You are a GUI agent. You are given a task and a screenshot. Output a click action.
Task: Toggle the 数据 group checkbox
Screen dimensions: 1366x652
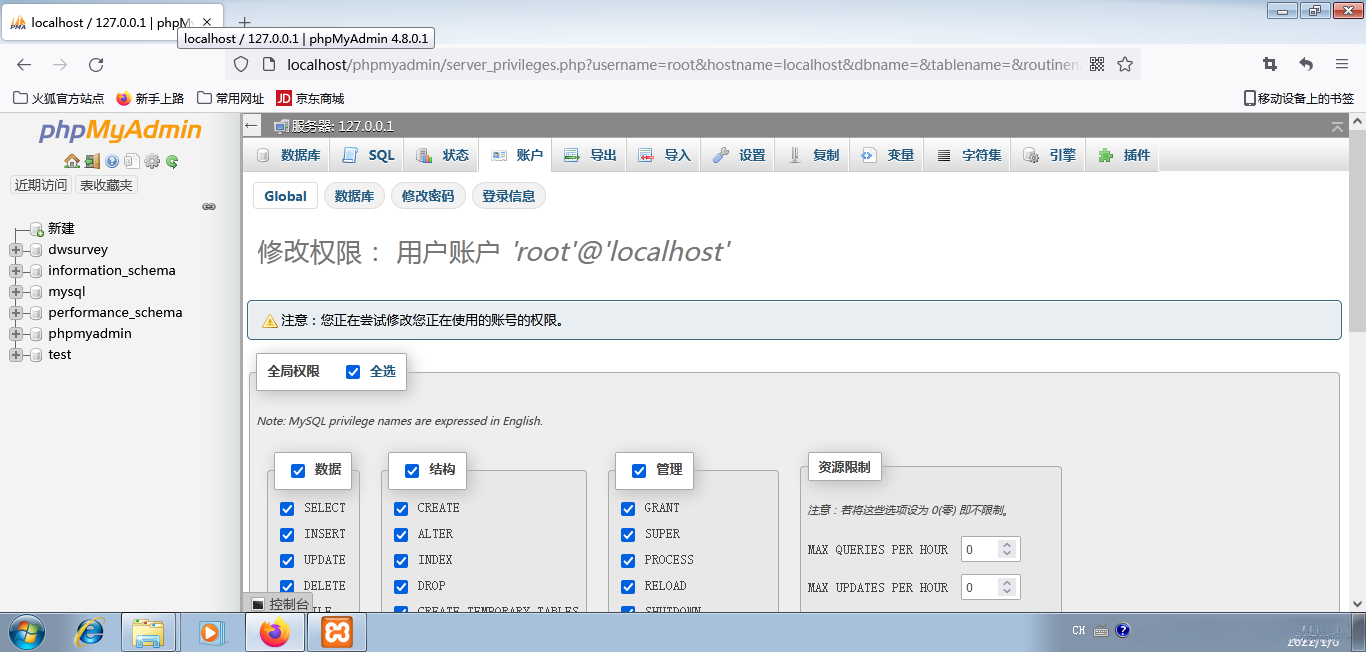coord(298,471)
